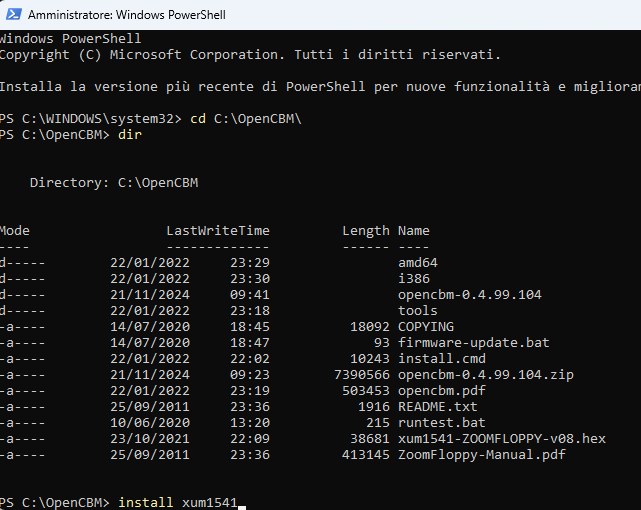This screenshot has height=510, width=641.
Task: Click the length value '503453'
Action: (x=366, y=391)
